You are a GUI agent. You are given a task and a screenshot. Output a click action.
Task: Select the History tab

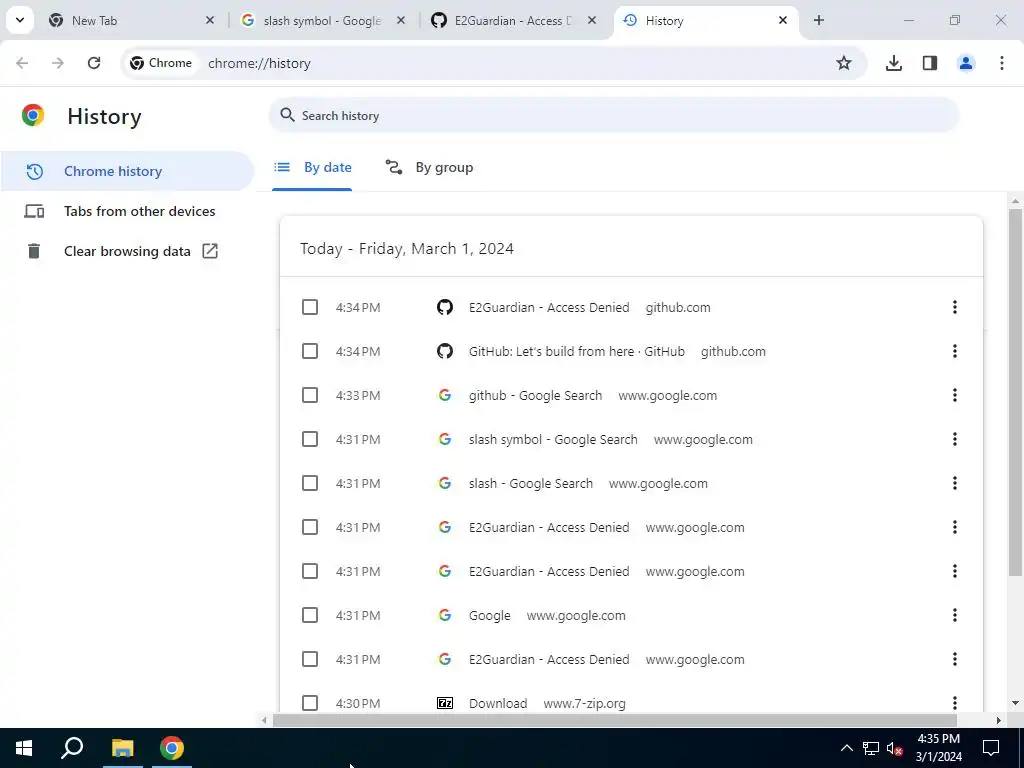point(705,20)
